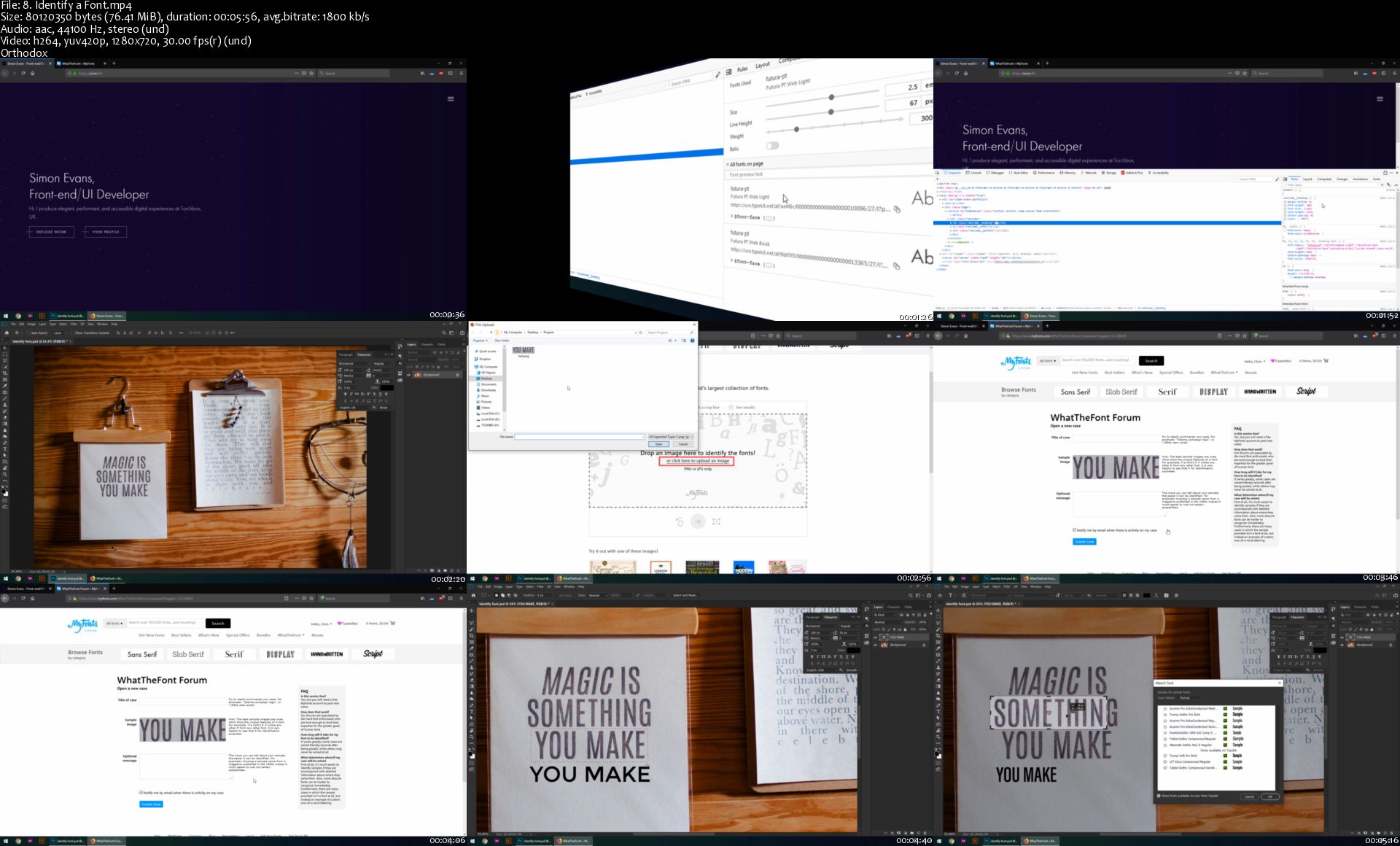
Task: Click EXPLORE WORK button in frame 00:00:36
Action: click(x=51, y=232)
